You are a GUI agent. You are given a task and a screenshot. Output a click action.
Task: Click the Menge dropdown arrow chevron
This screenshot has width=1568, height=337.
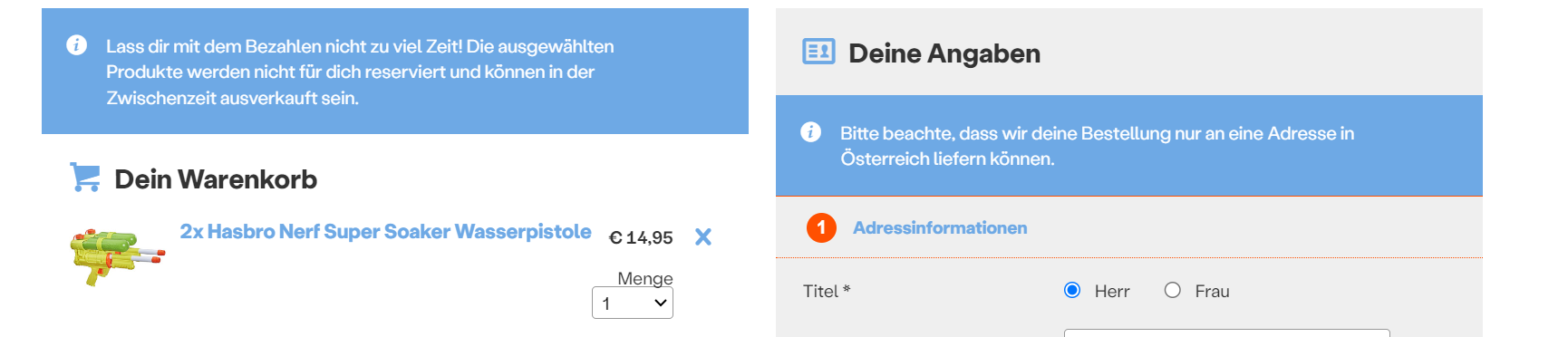tap(661, 303)
